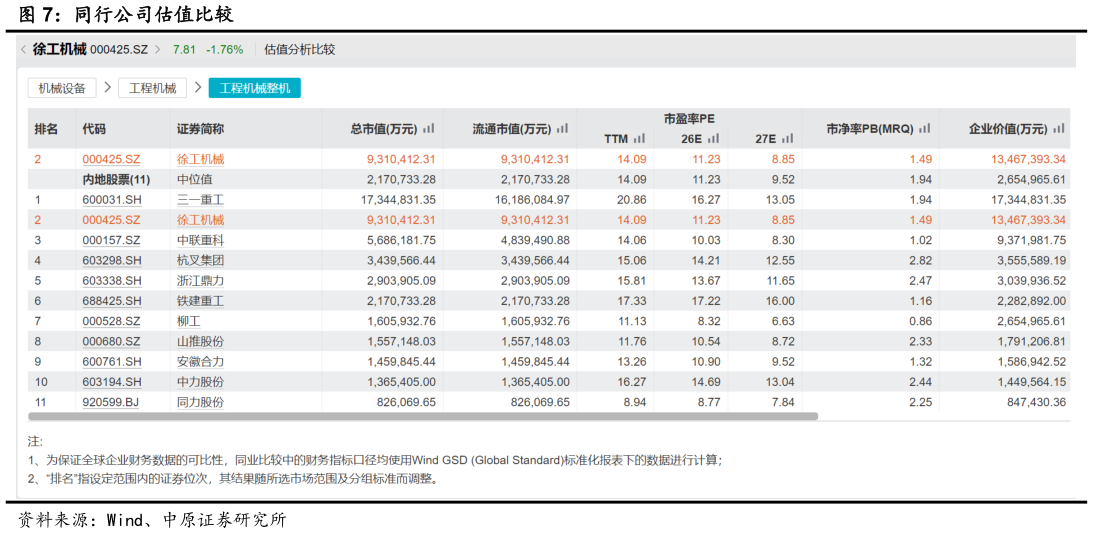The height and width of the screenshot is (534, 1093).
Task: Go to next stock with right chevron
Action: tap(158, 49)
